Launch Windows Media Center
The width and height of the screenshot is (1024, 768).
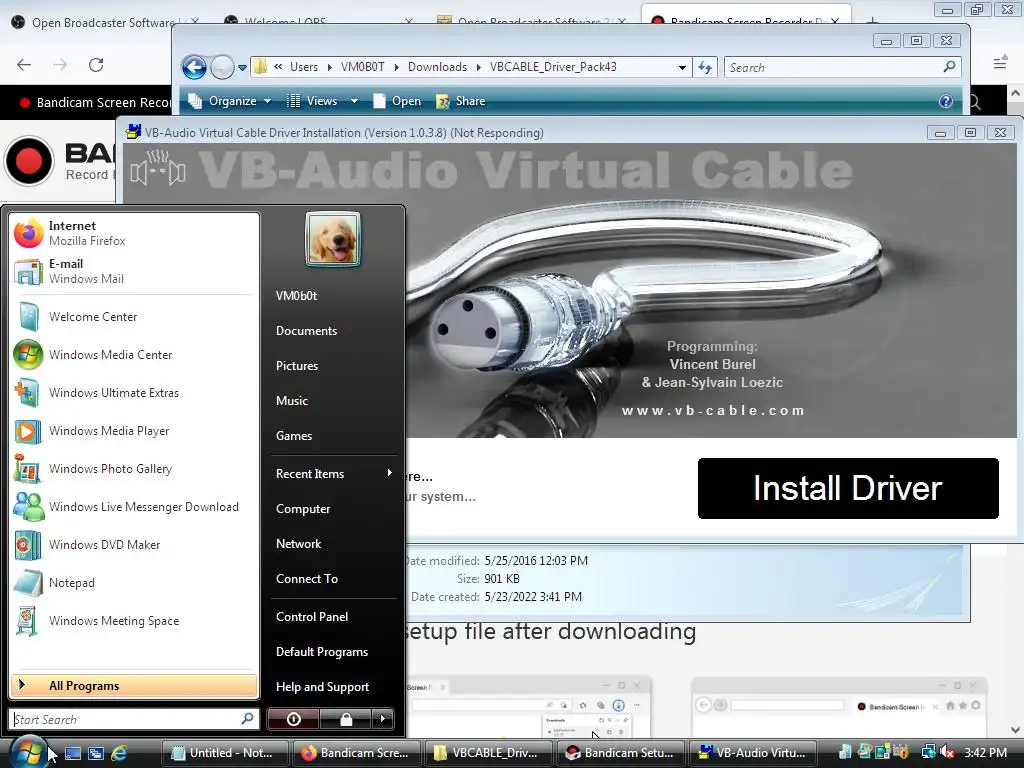134,355
